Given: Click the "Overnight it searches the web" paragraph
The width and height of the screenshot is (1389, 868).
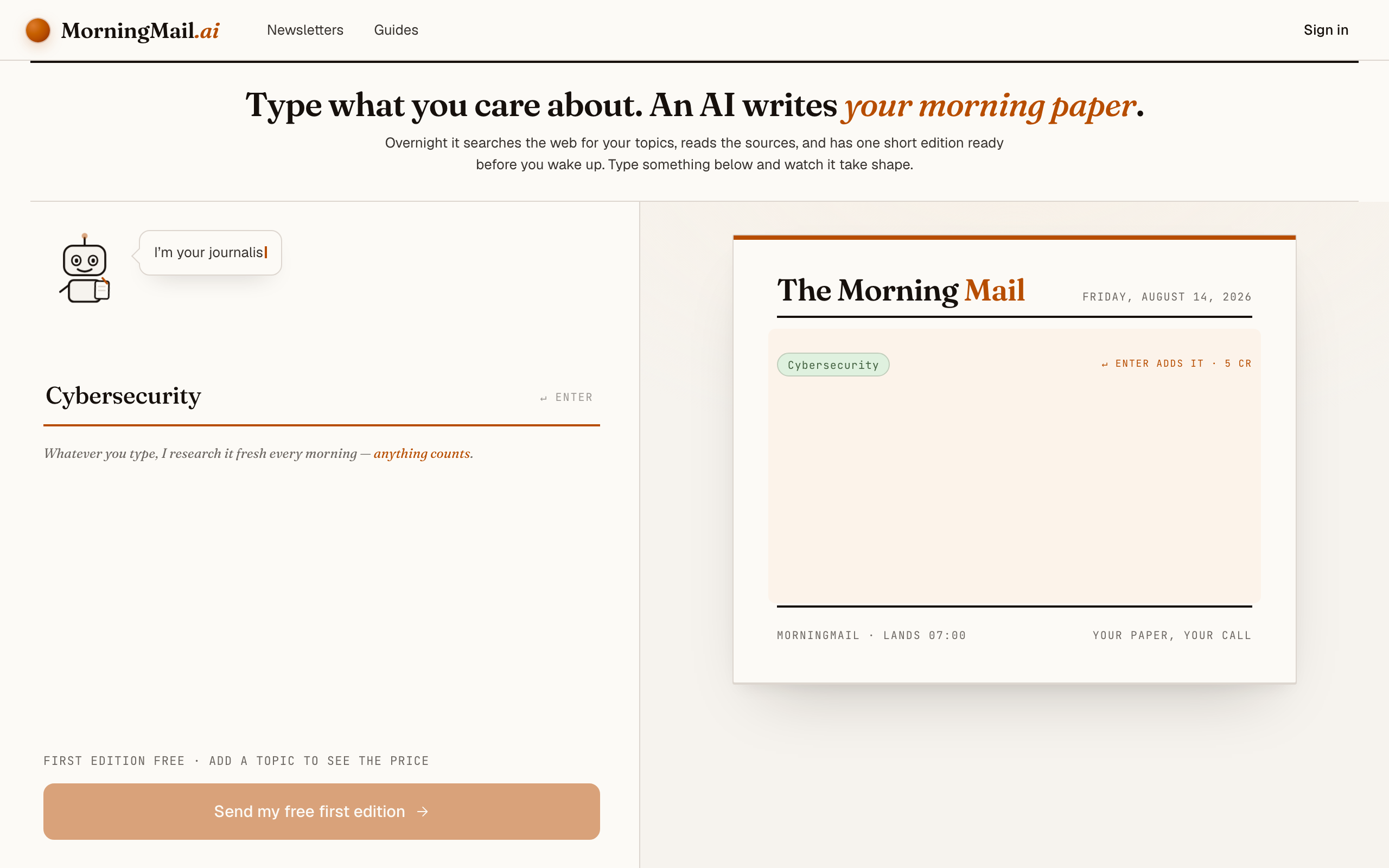Looking at the screenshot, I should (694, 154).
